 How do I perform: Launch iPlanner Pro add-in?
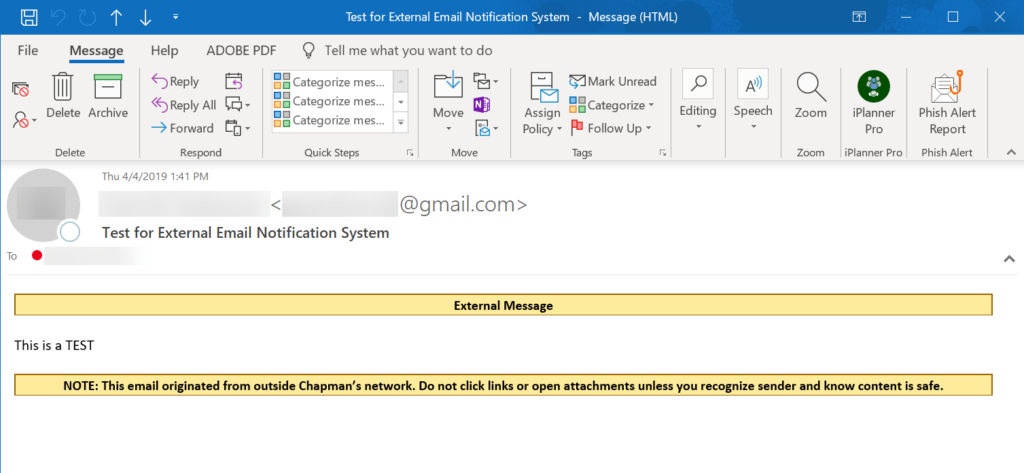coord(874,103)
